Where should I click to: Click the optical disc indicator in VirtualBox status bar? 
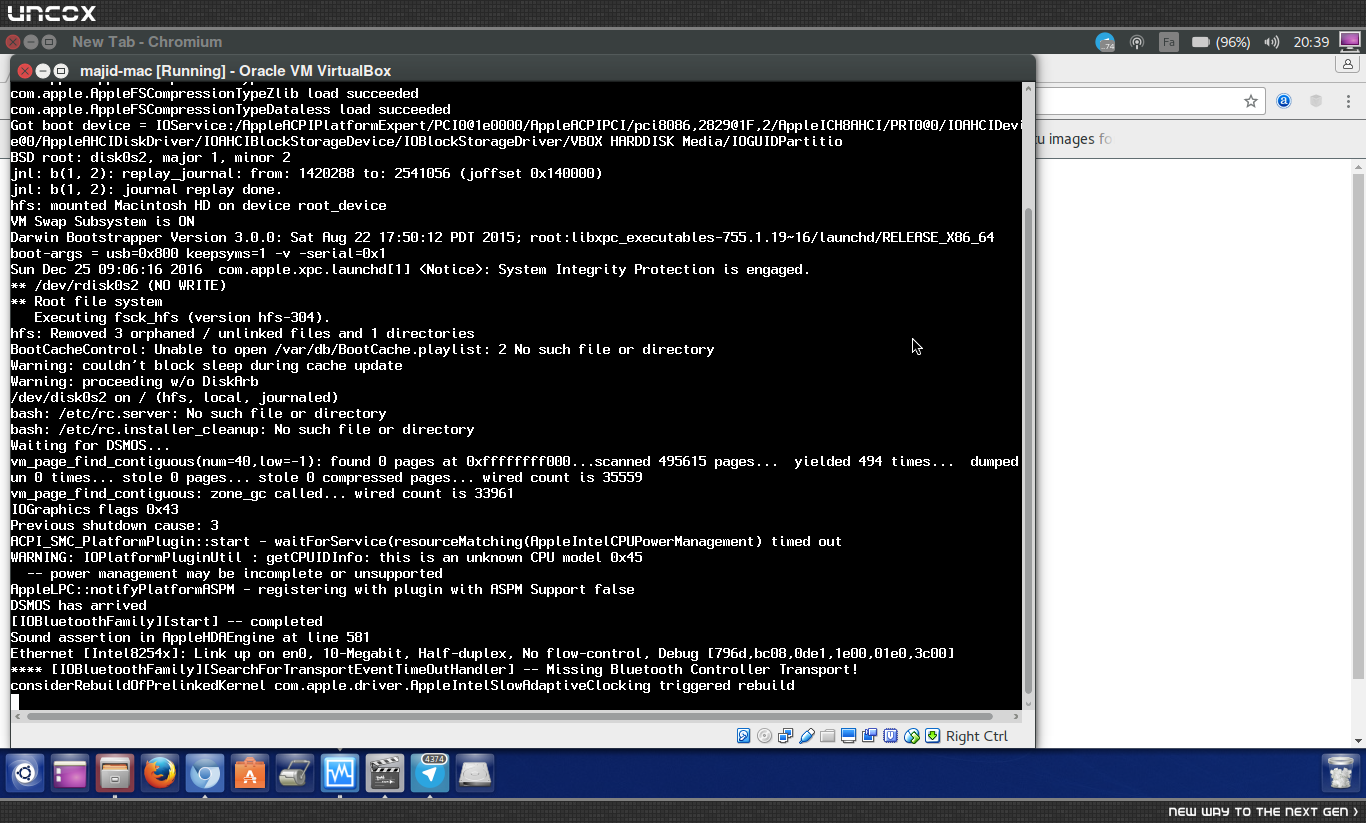point(765,736)
